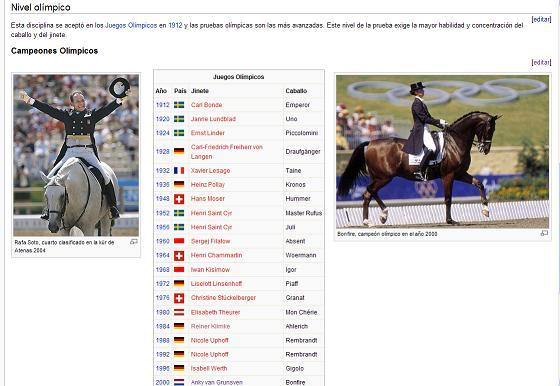Click the Soviet flag in the 1968 row
This screenshot has height=386, width=560.
pyautogui.click(x=179, y=270)
